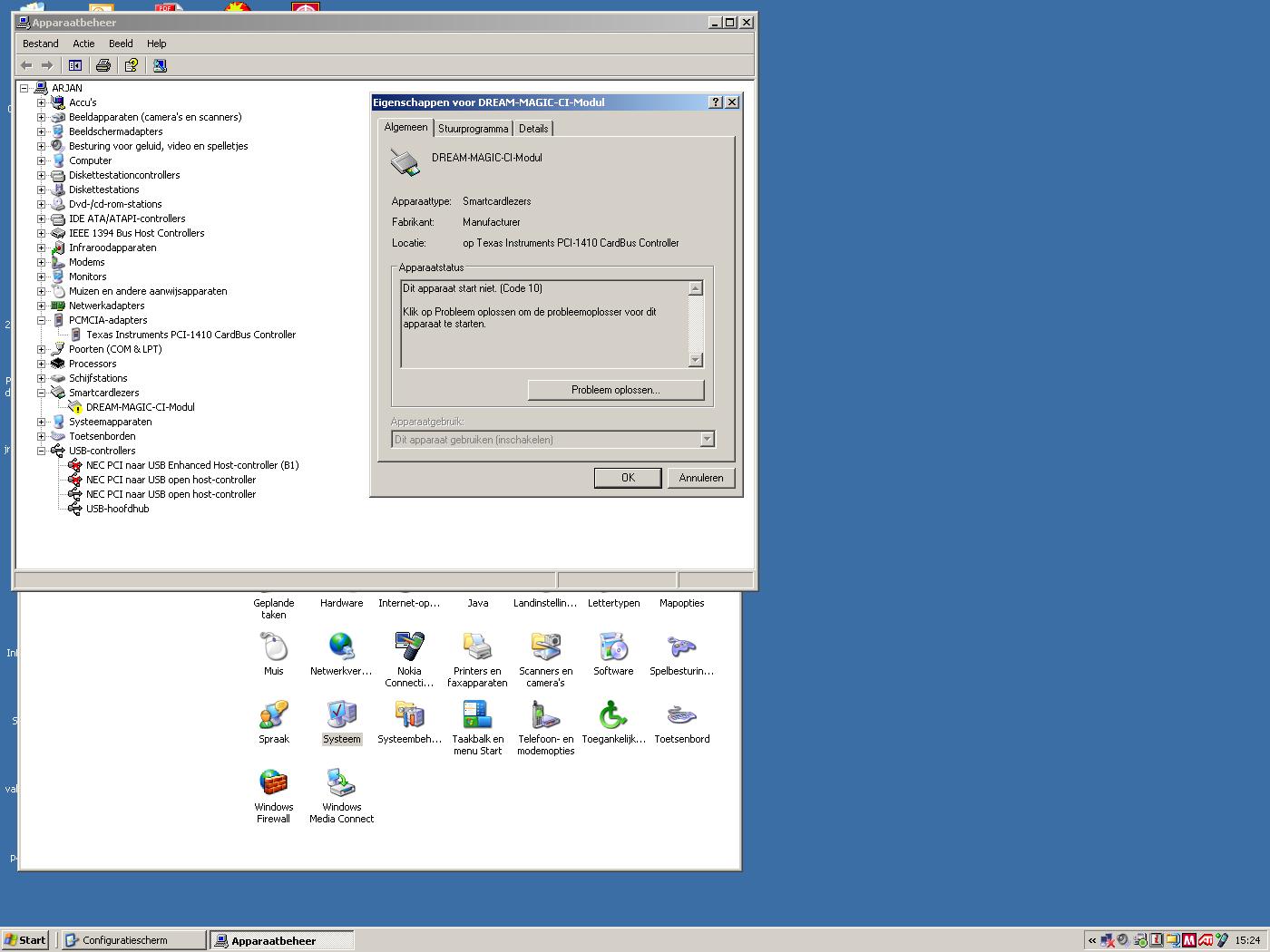Select NEC PCI USB Enhanced Host-controller item

point(191,465)
